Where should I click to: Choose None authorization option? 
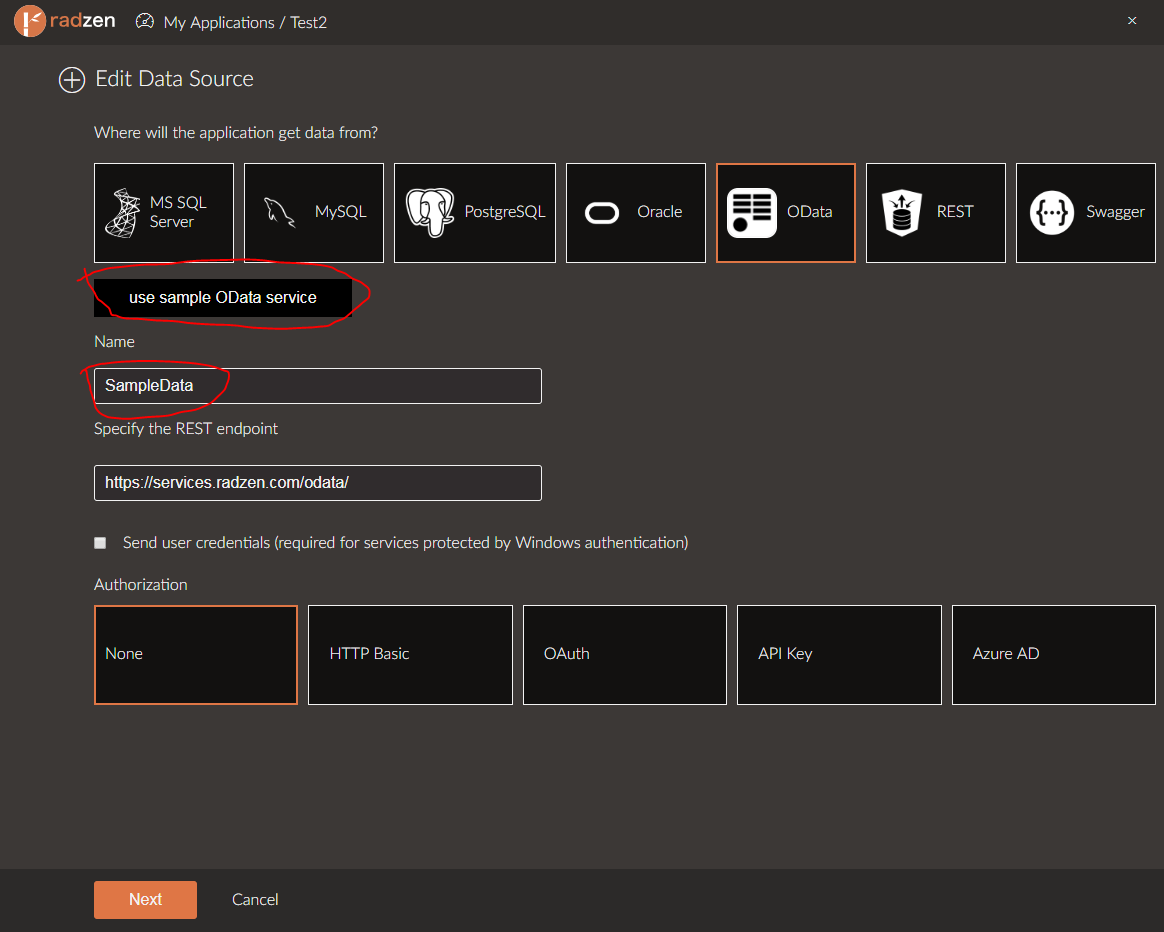pyautogui.click(x=196, y=655)
